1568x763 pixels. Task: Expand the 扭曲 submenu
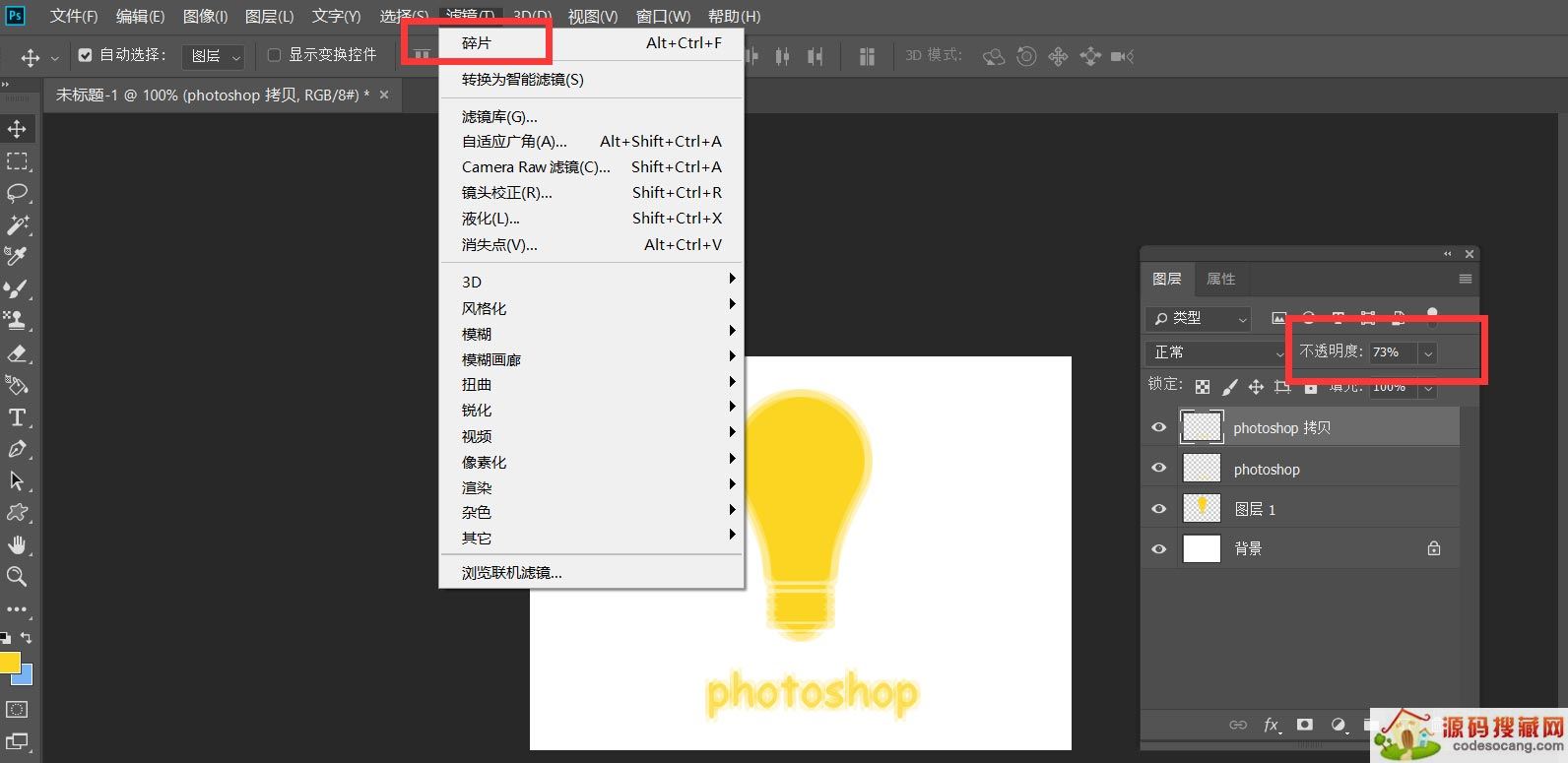(x=591, y=384)
